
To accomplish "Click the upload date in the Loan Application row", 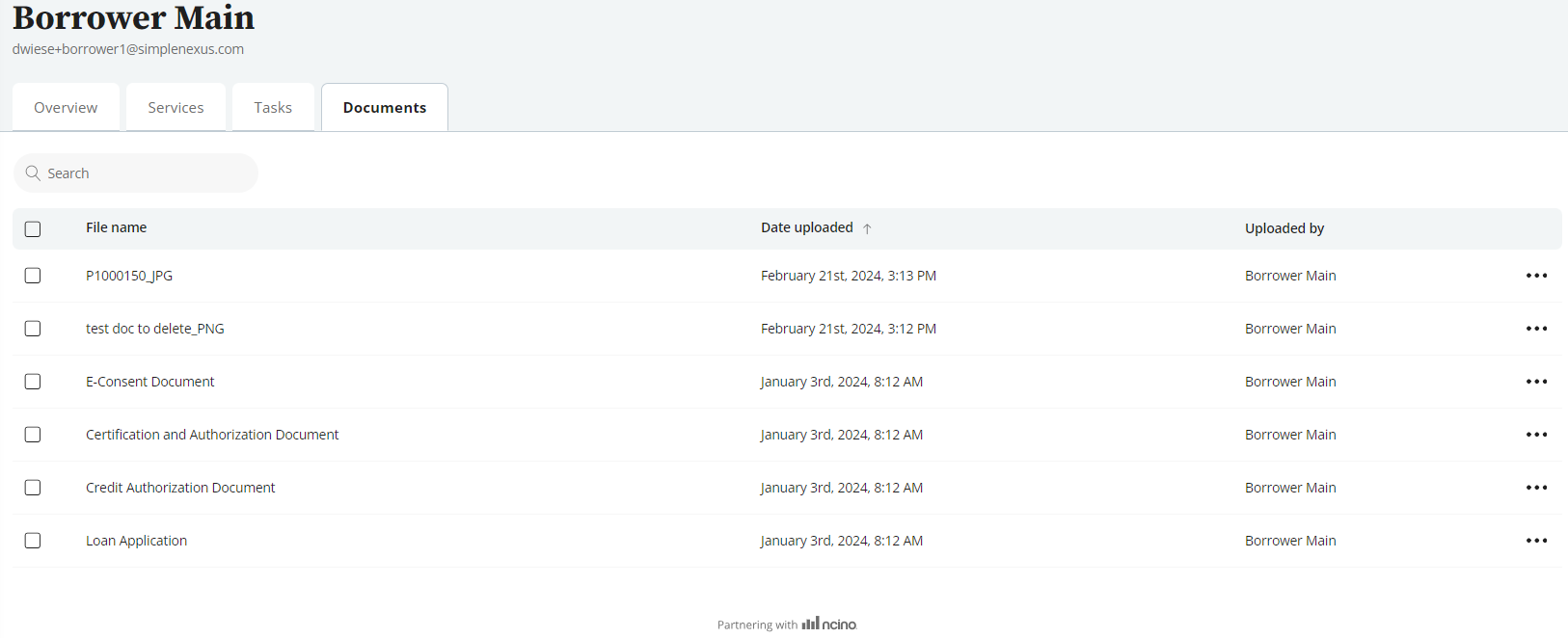I will pyautogui.click(x=842, y=541).
